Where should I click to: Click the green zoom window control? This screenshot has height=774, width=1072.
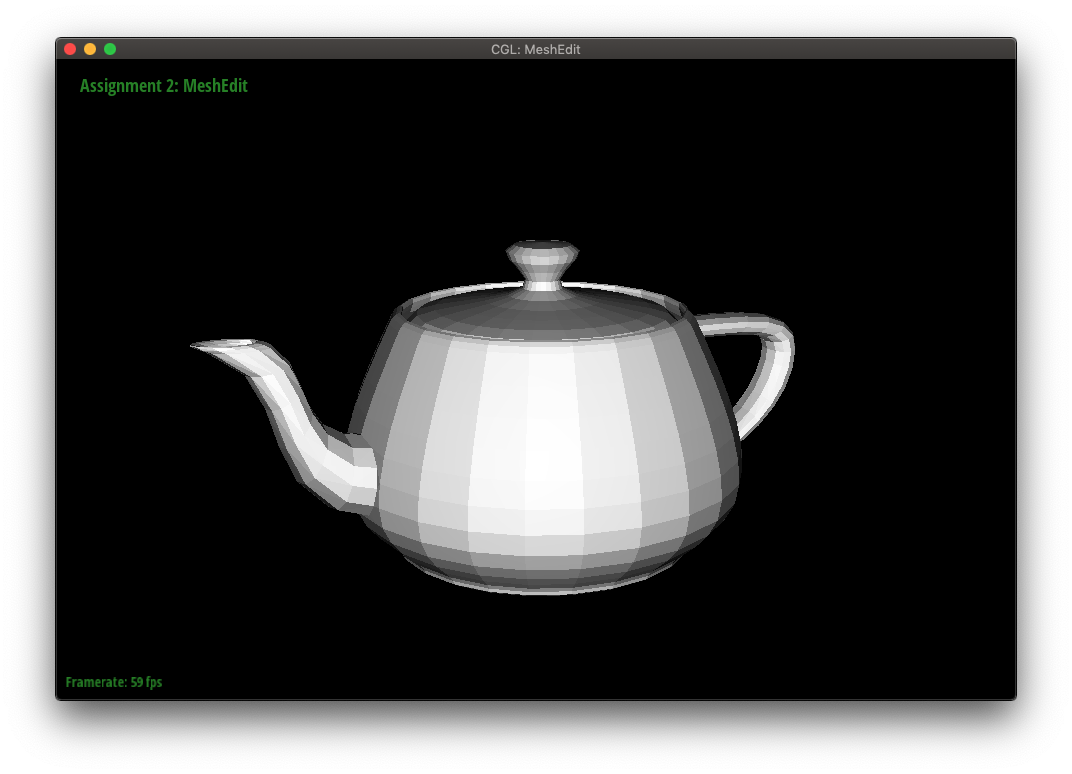[x=110, y=47]
